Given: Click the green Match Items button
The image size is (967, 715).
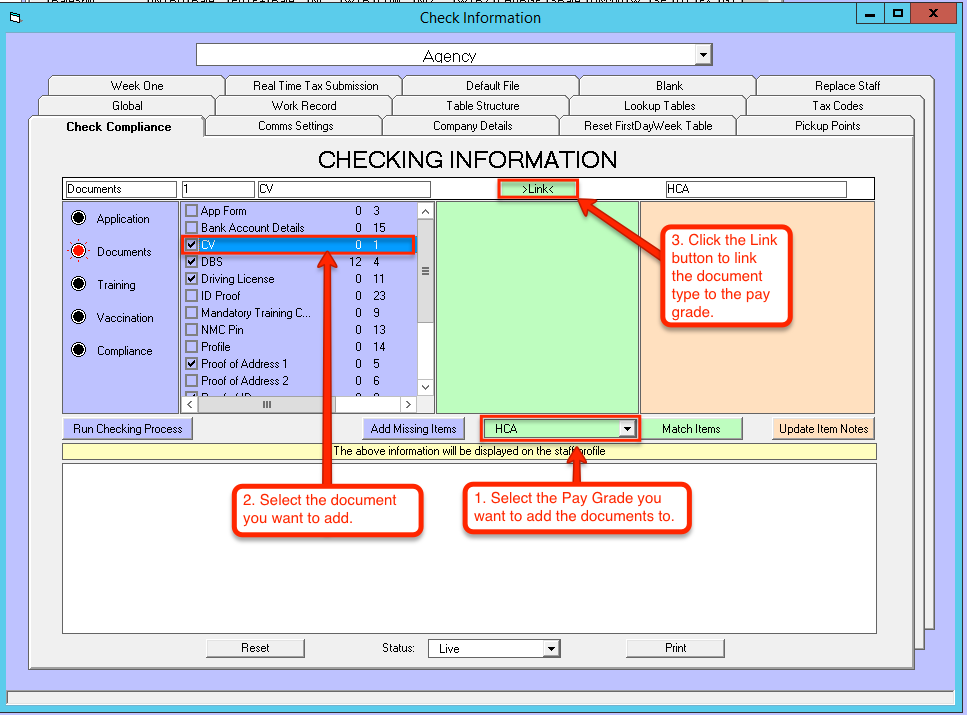Looking at the screenshot, I should tap(691, 429).
